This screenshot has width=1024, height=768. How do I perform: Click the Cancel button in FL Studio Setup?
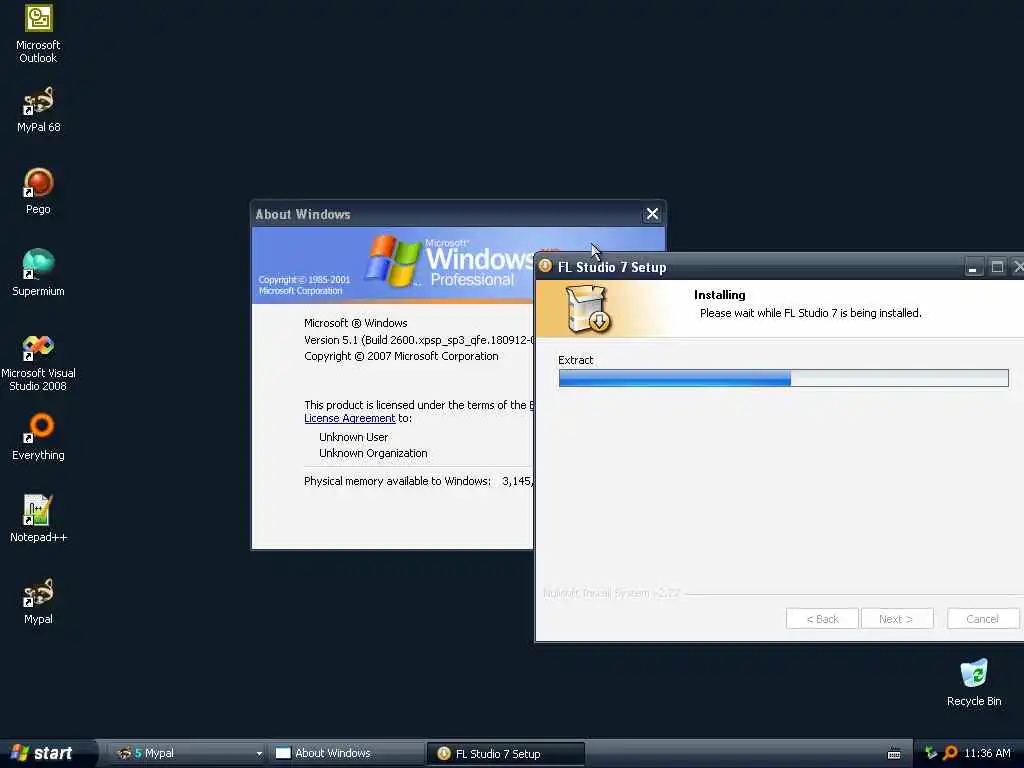(982, 618)
